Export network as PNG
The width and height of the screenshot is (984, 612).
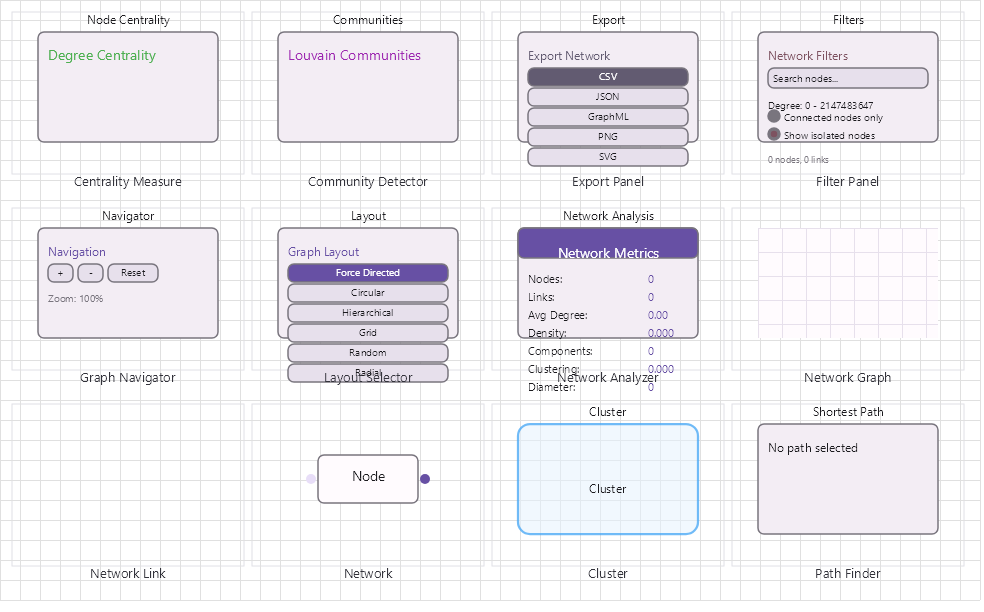[x=607, y=137]
